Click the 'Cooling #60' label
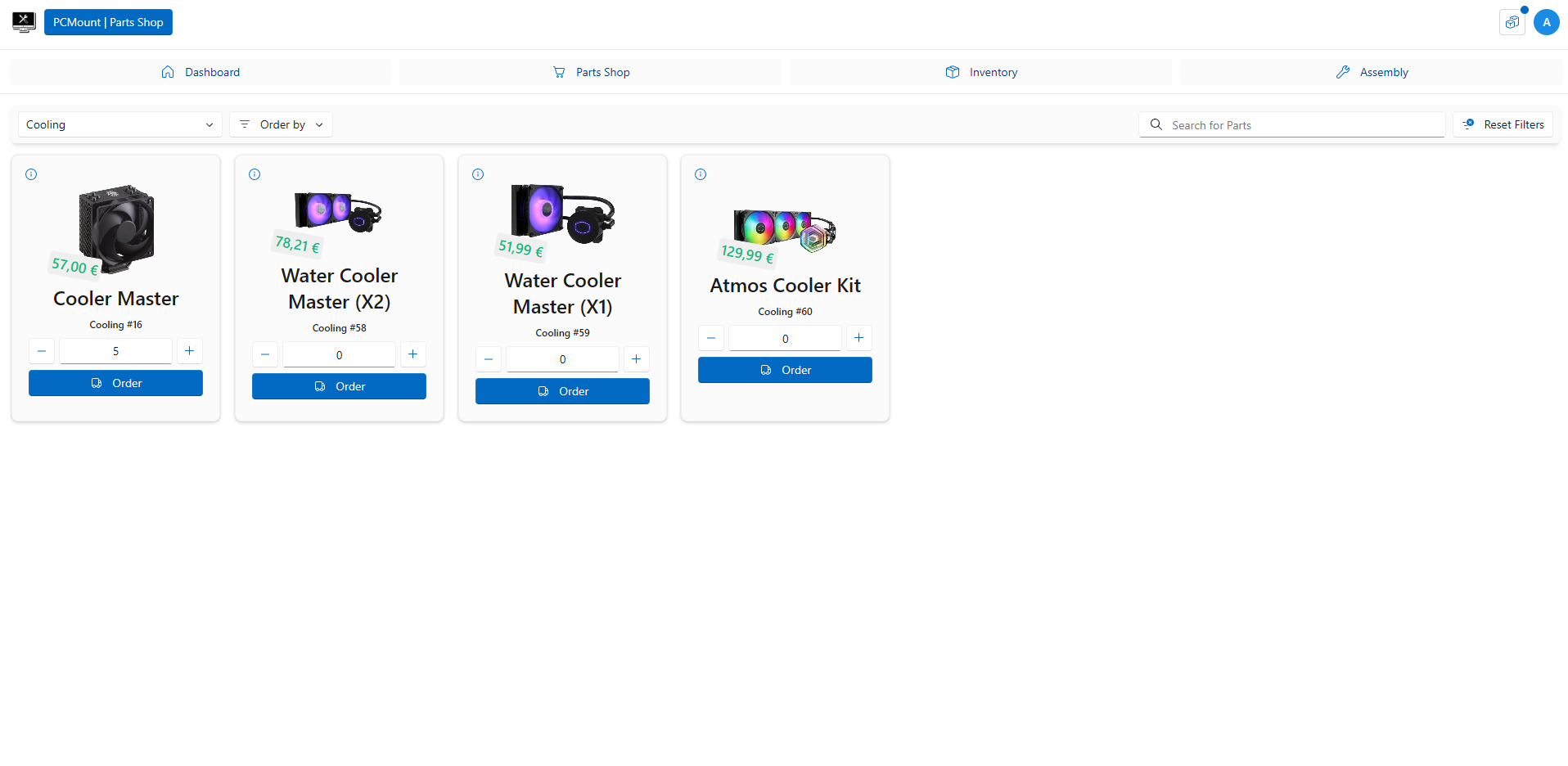 tap(785, 312)
